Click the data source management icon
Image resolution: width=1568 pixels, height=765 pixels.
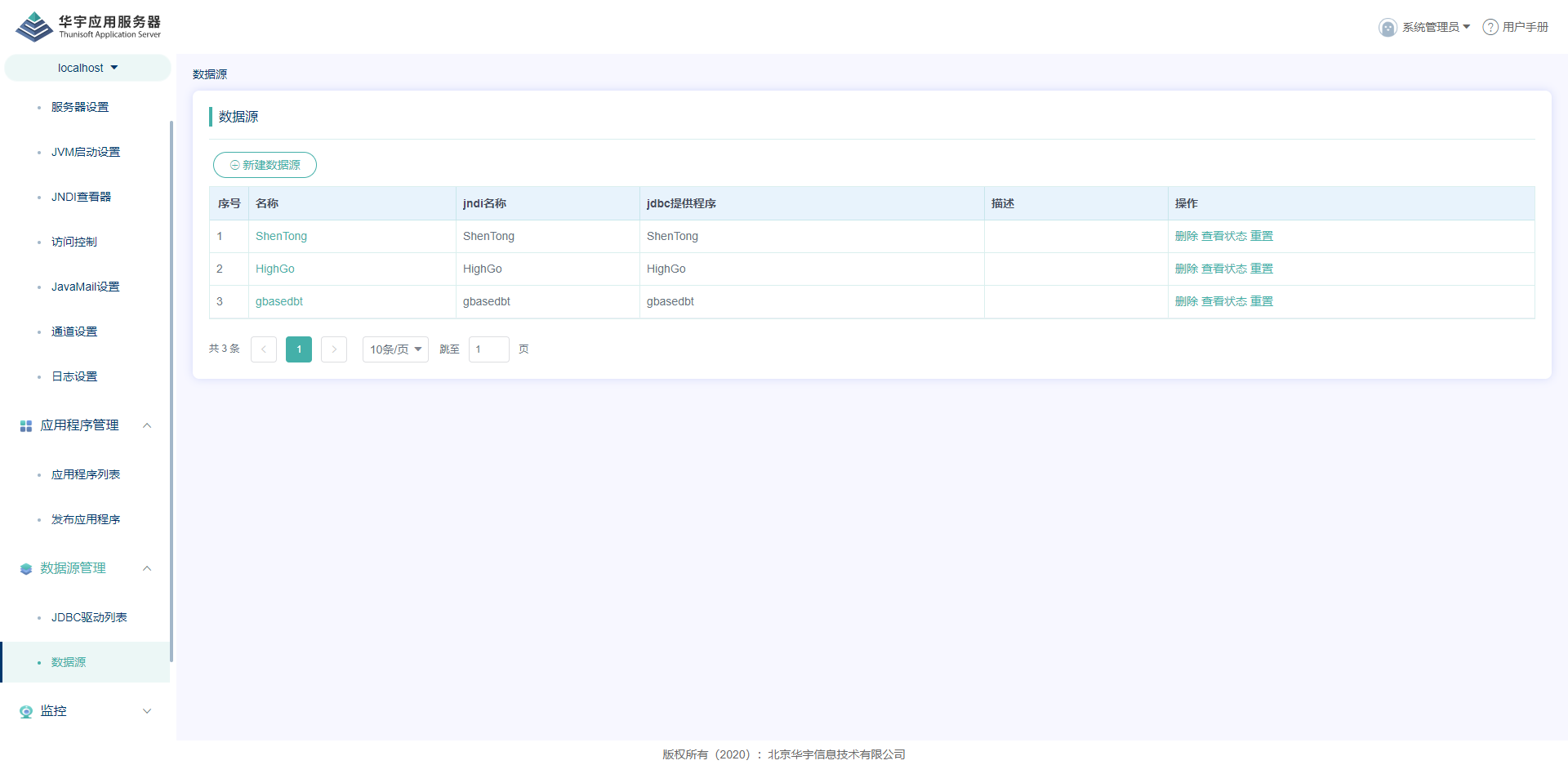(x=26, y=569)
